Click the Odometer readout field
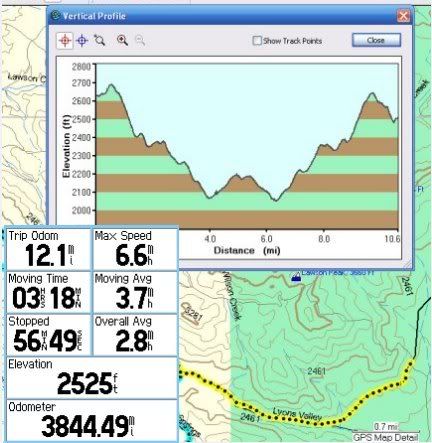This screenshot has width=432, height=443. [x=92, y=421]
